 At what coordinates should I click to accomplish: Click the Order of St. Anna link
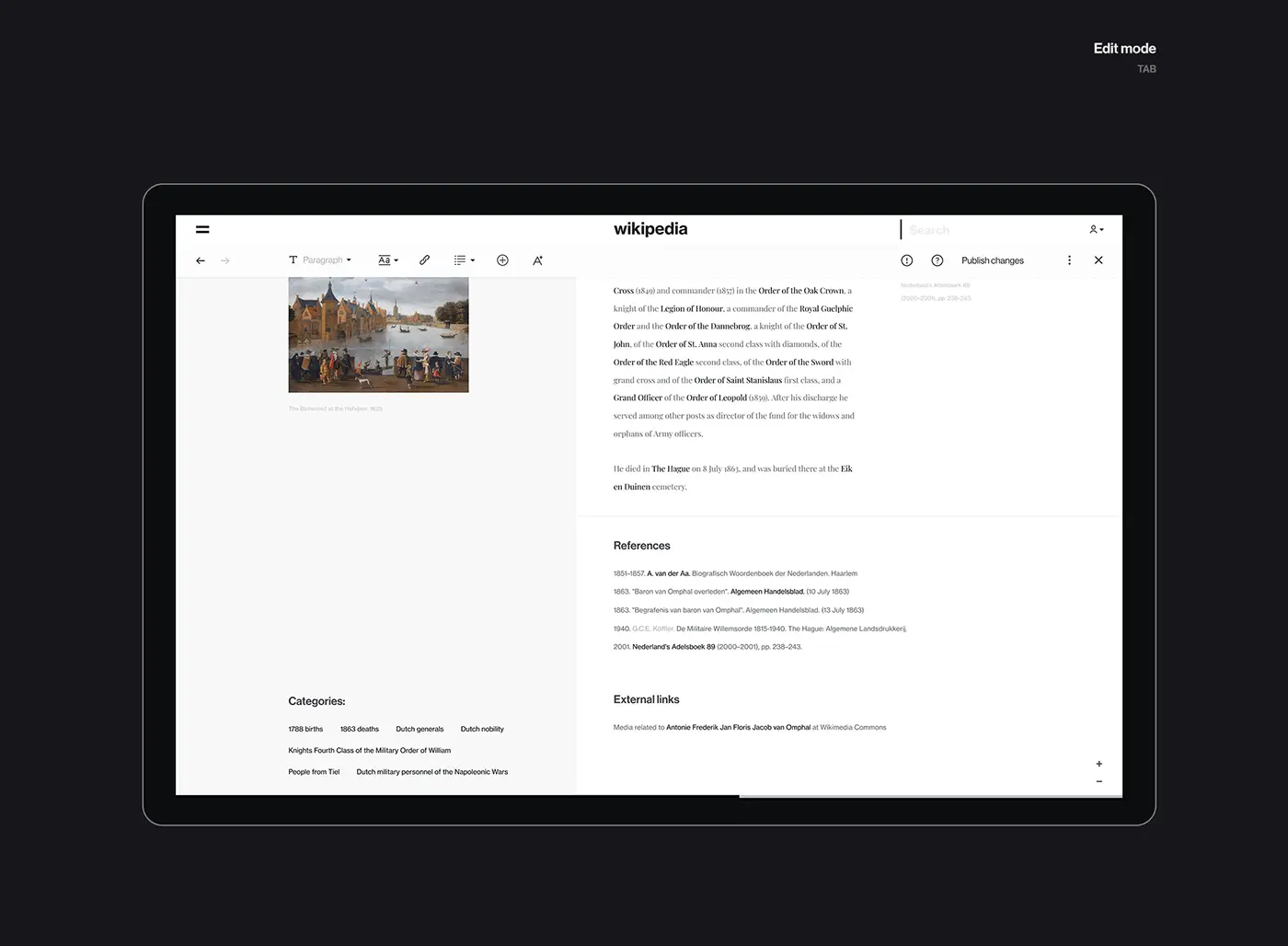[x=686, y=344]
